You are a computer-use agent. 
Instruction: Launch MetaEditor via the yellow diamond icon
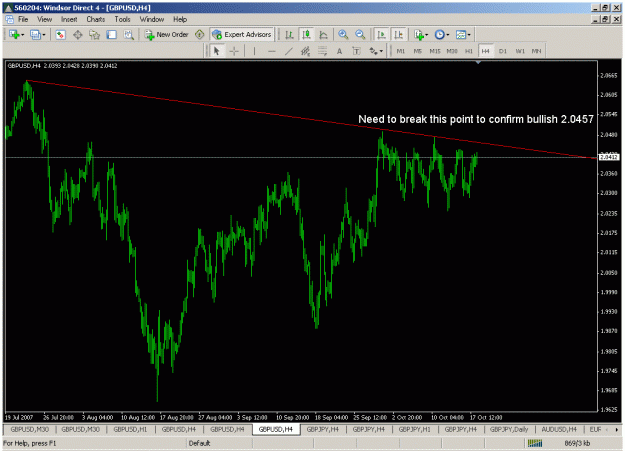(200, 35)
